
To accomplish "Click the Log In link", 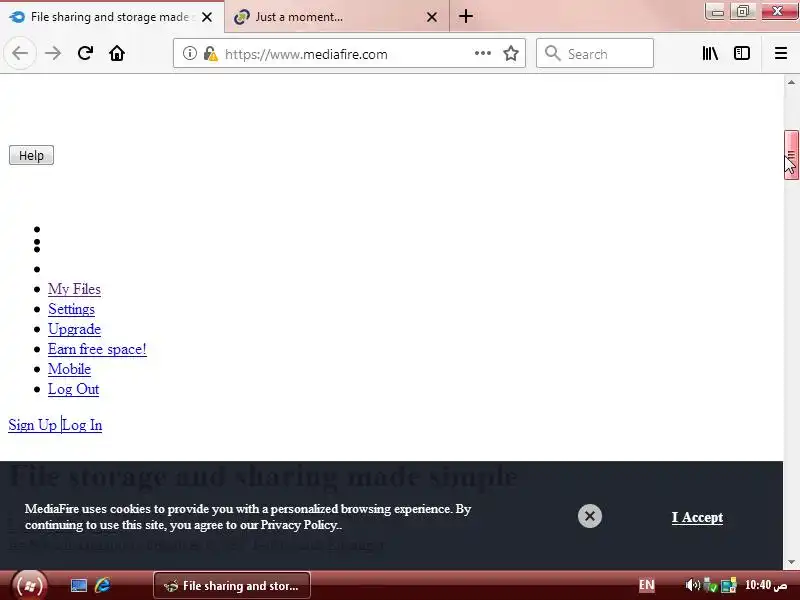I will [83, 425].
